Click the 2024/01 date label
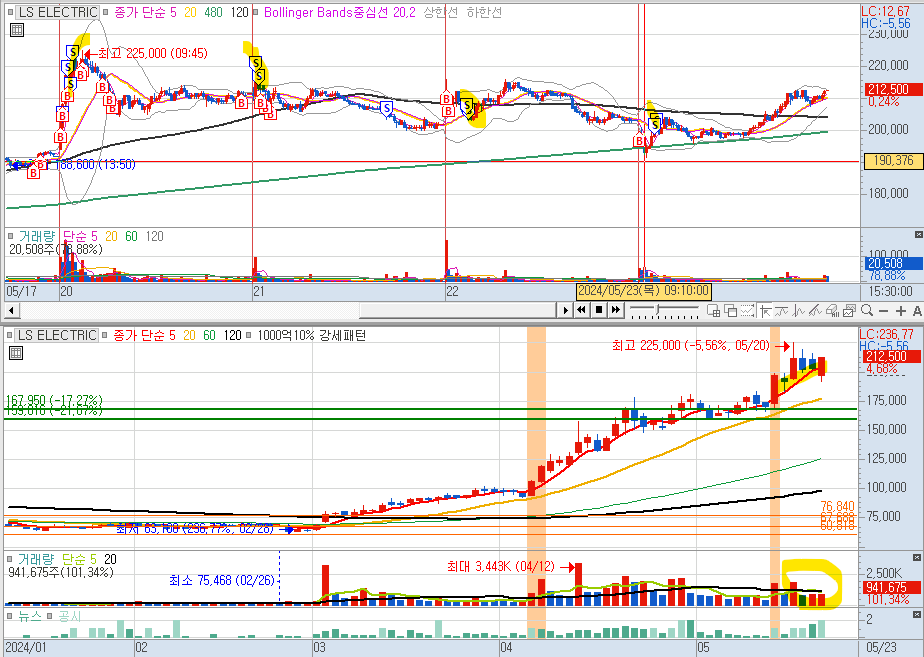The image size is (924, 657). 25,648
